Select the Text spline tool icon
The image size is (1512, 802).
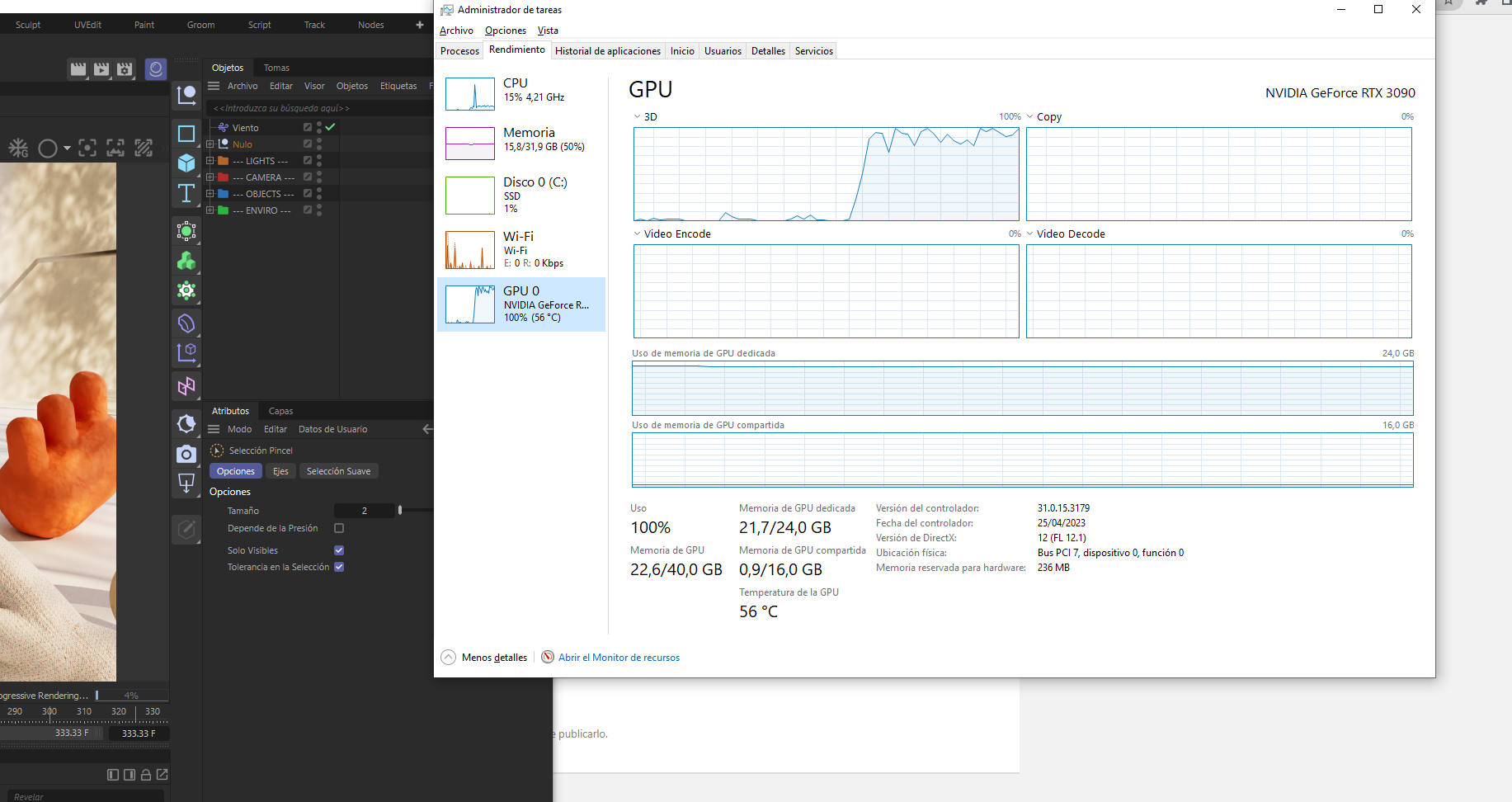click(x=186, y=193)
